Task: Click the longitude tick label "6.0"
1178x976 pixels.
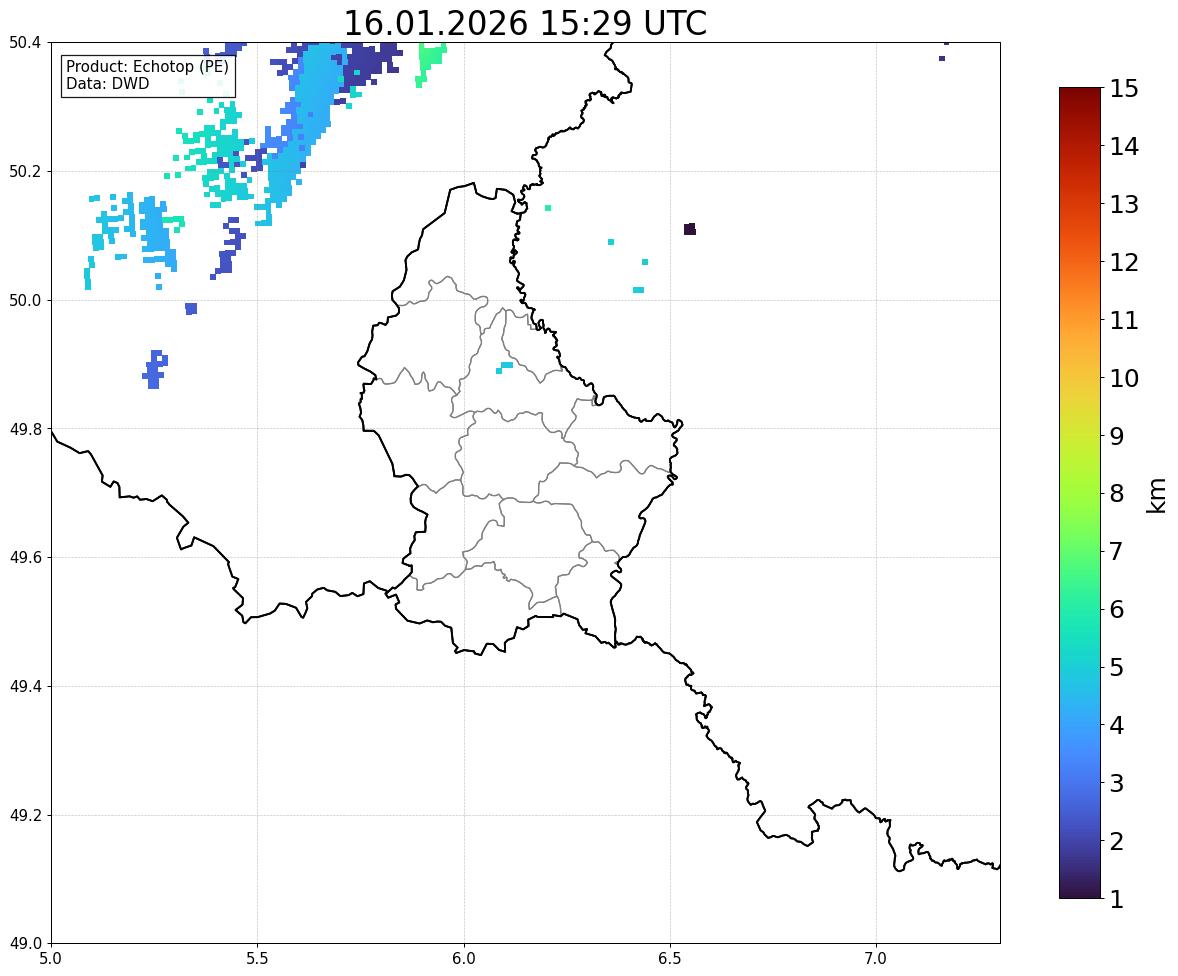Action: [464, 959]
